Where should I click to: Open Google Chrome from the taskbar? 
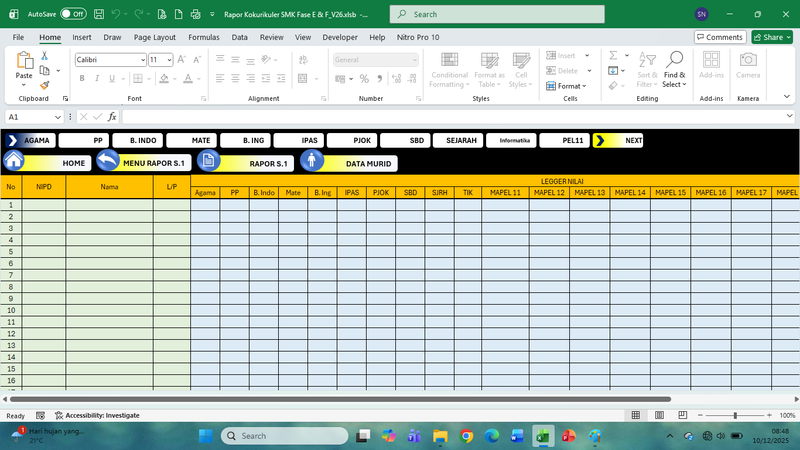(466, 436)
